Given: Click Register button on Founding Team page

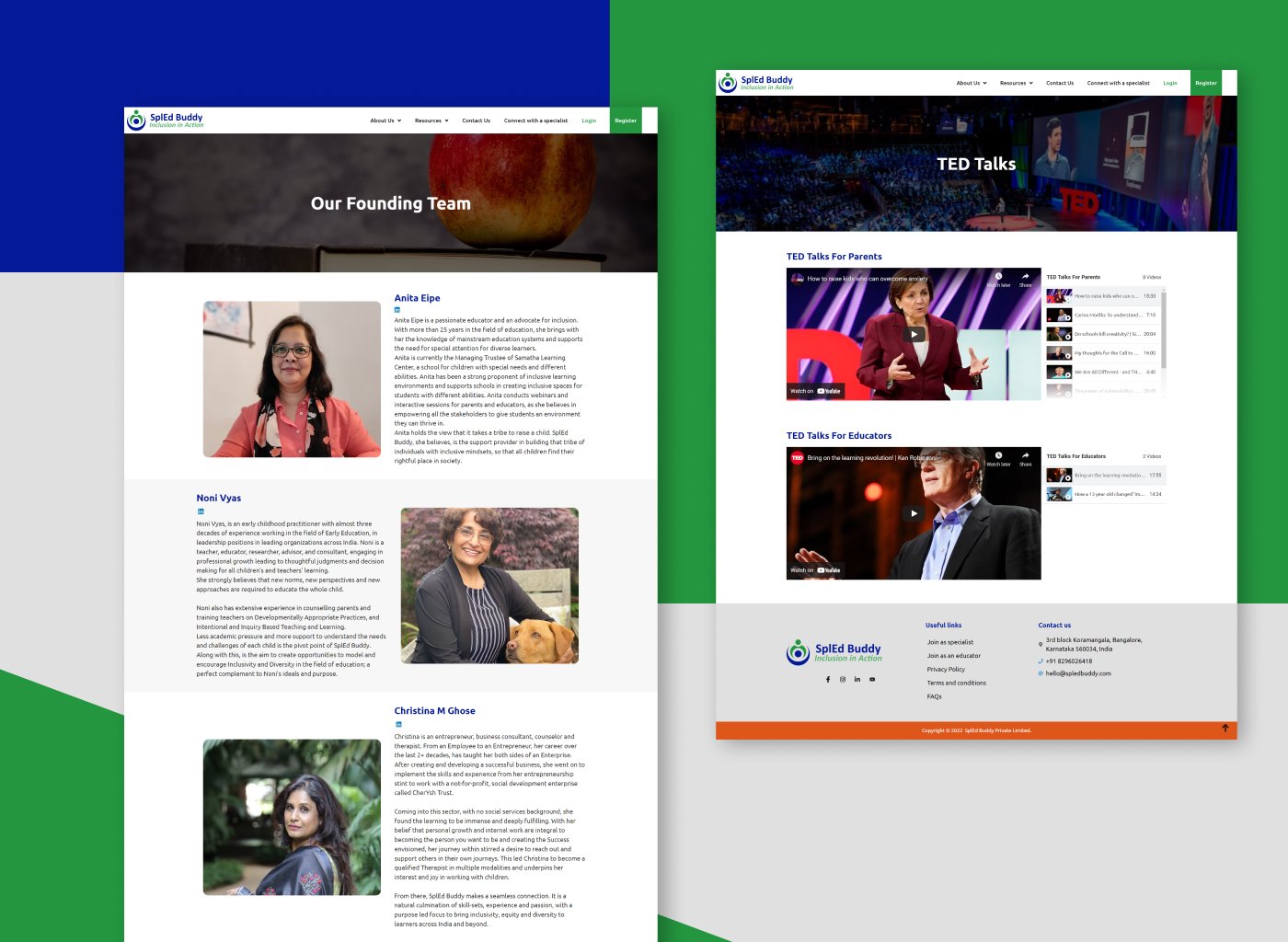Looking at the screenshot, I should point(626,121).
